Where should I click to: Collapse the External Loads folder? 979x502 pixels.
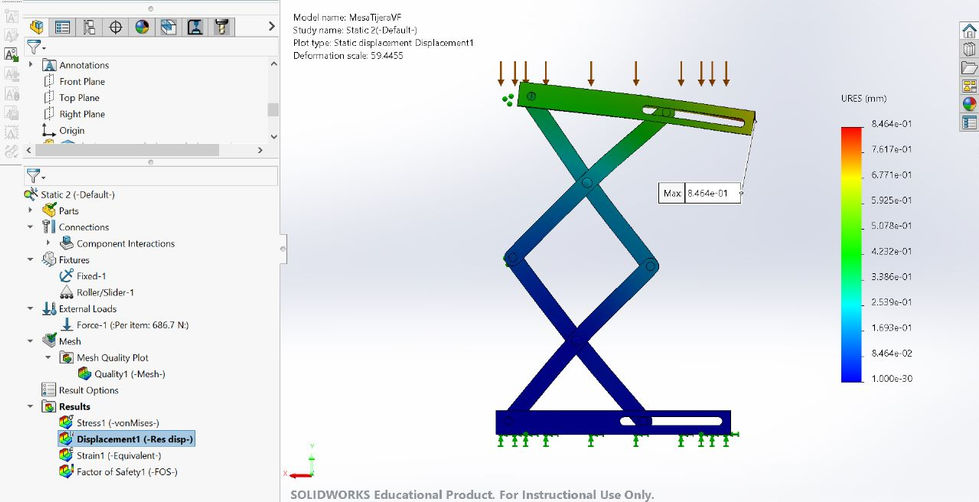coord(31,308)
